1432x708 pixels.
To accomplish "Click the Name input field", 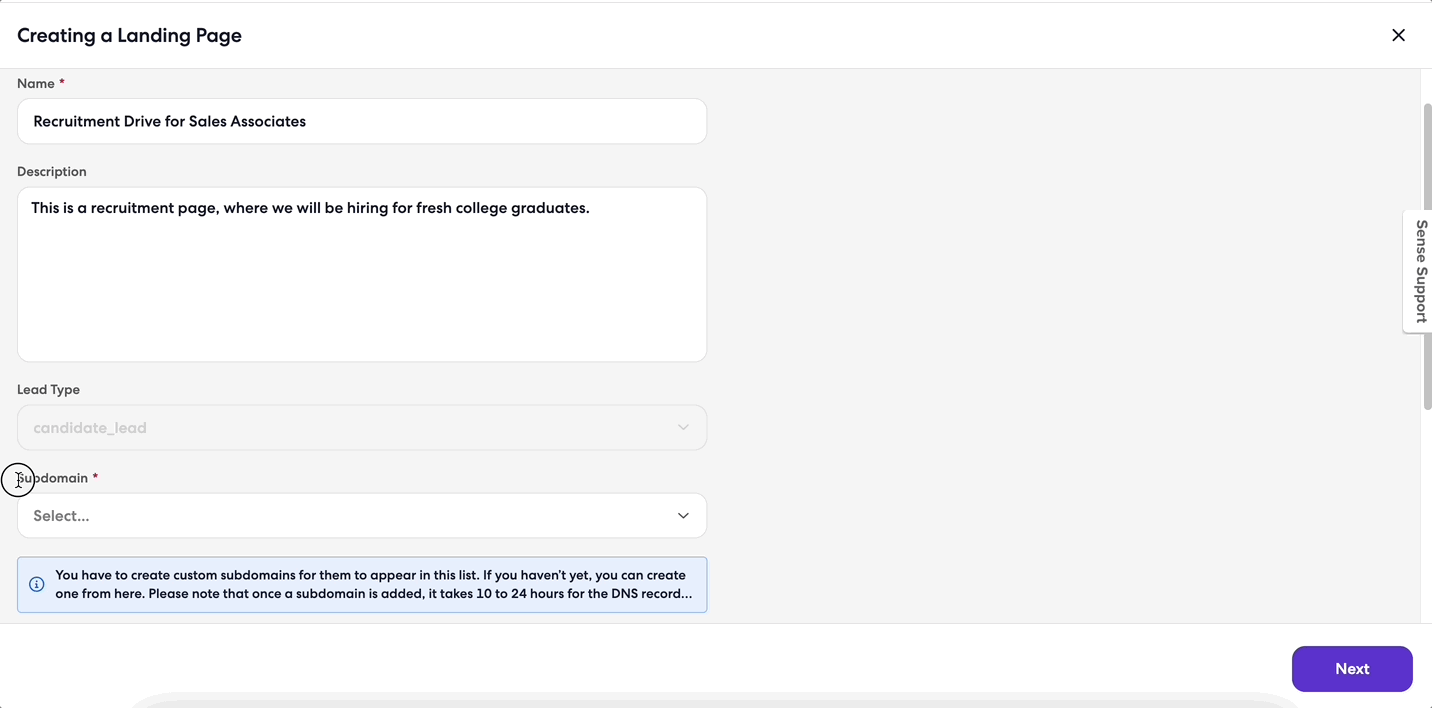I will [x=362, y=121].
